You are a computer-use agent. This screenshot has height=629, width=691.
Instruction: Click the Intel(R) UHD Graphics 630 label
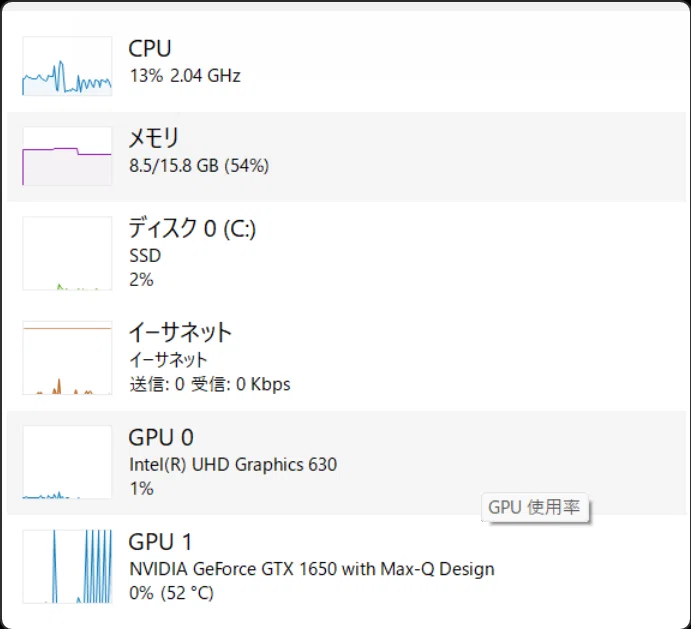click(233, 465)
